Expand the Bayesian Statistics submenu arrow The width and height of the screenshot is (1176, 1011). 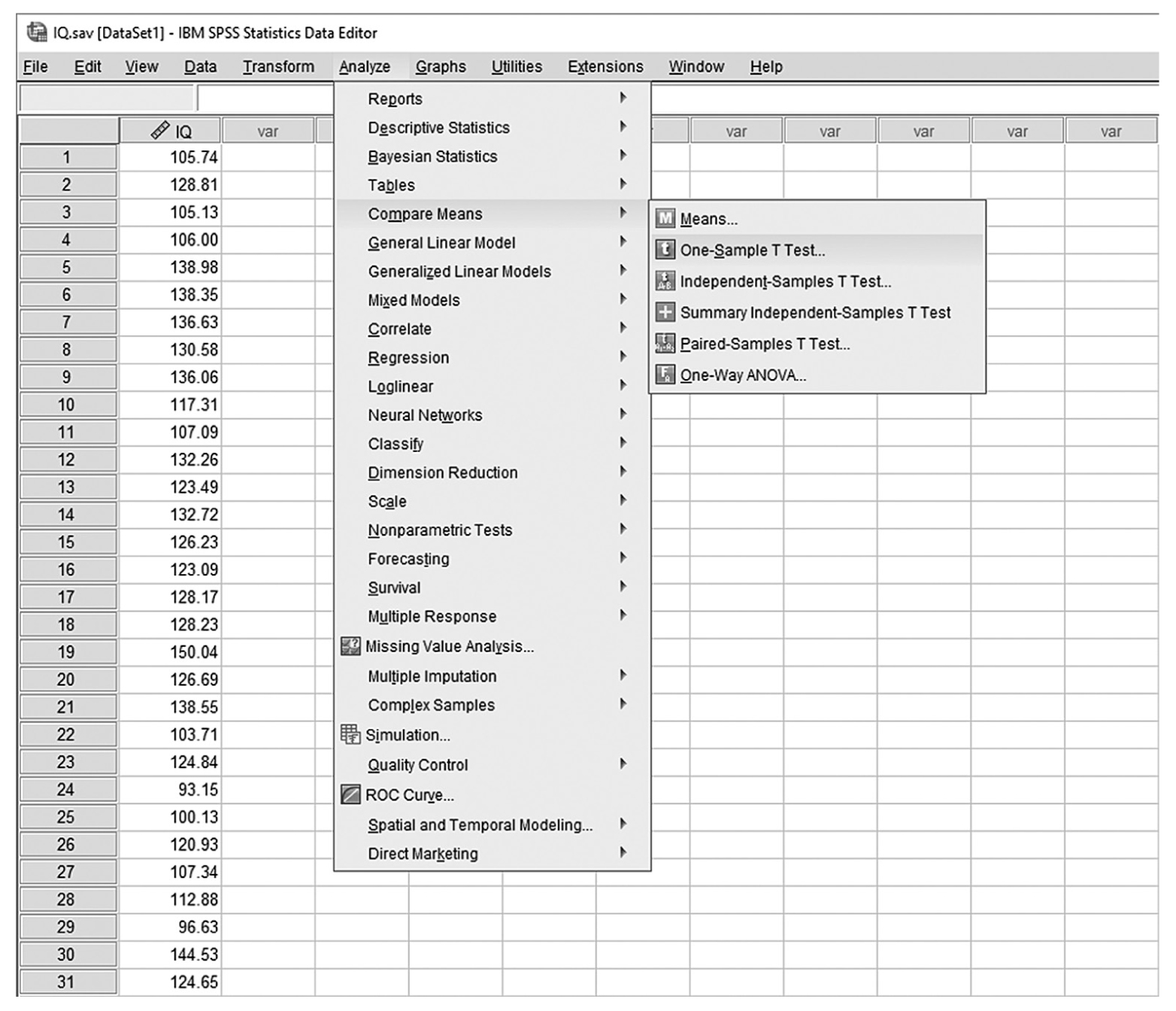point(623,156)
